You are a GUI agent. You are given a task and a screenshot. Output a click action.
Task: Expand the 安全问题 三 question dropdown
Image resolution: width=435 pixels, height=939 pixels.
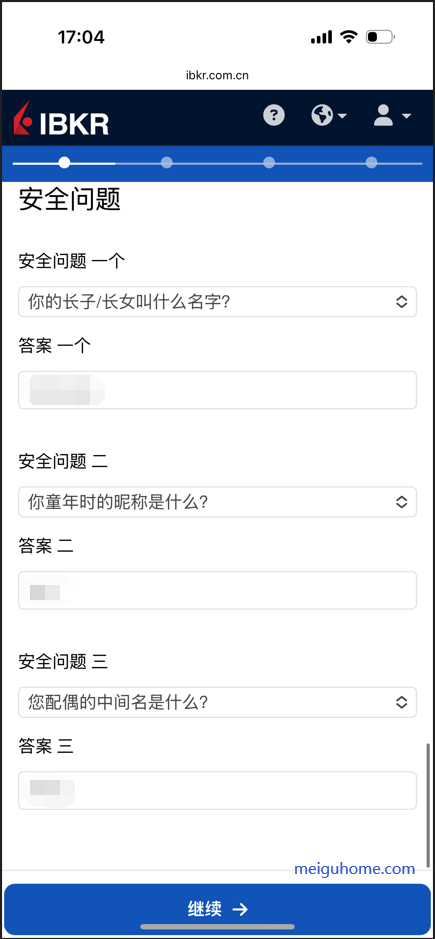(217, 702)
